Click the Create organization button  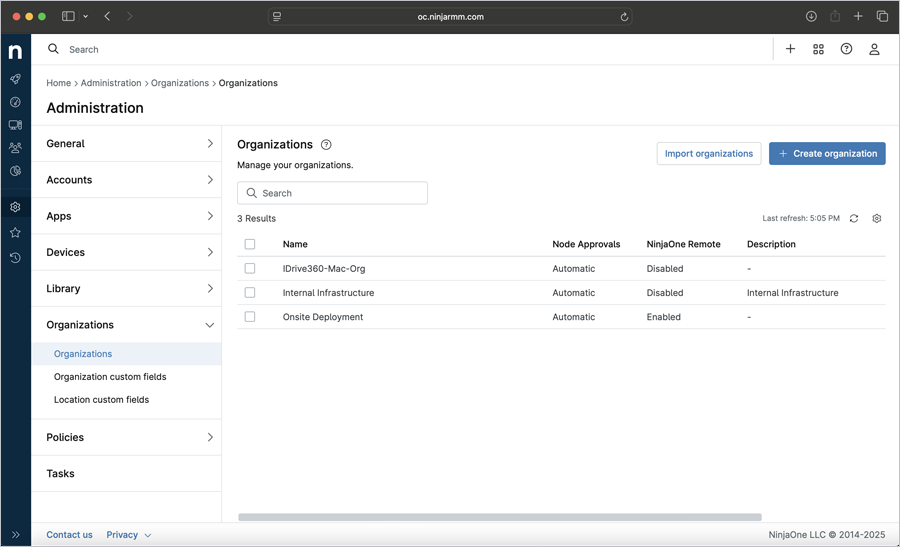[x=827, y=154]
